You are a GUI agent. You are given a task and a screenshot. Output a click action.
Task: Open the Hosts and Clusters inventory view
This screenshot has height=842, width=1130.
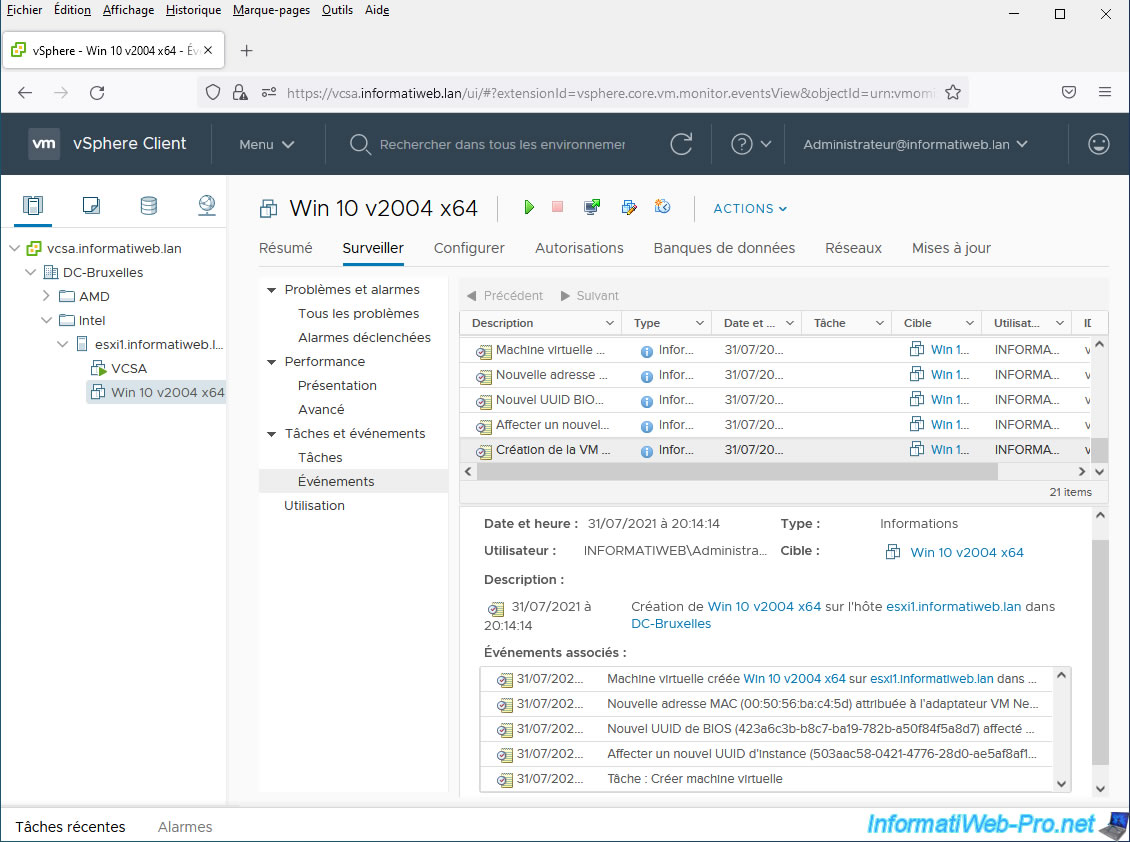[33, 206]
